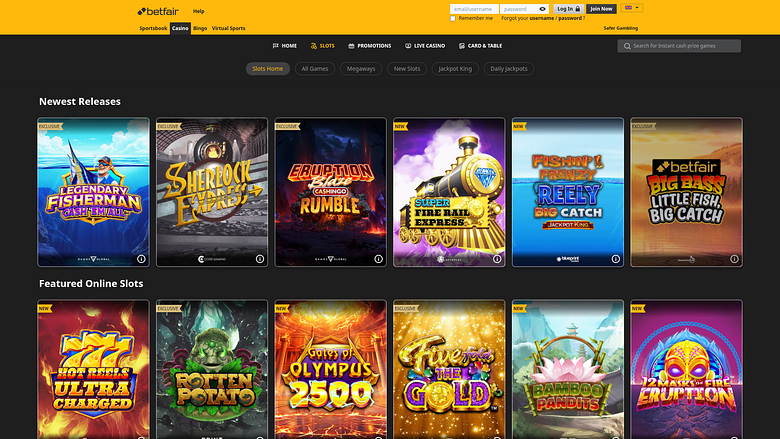Open CARD & TABLE in navigation
The height and width of the screenshot is (439, 780).
pos(485,46)
